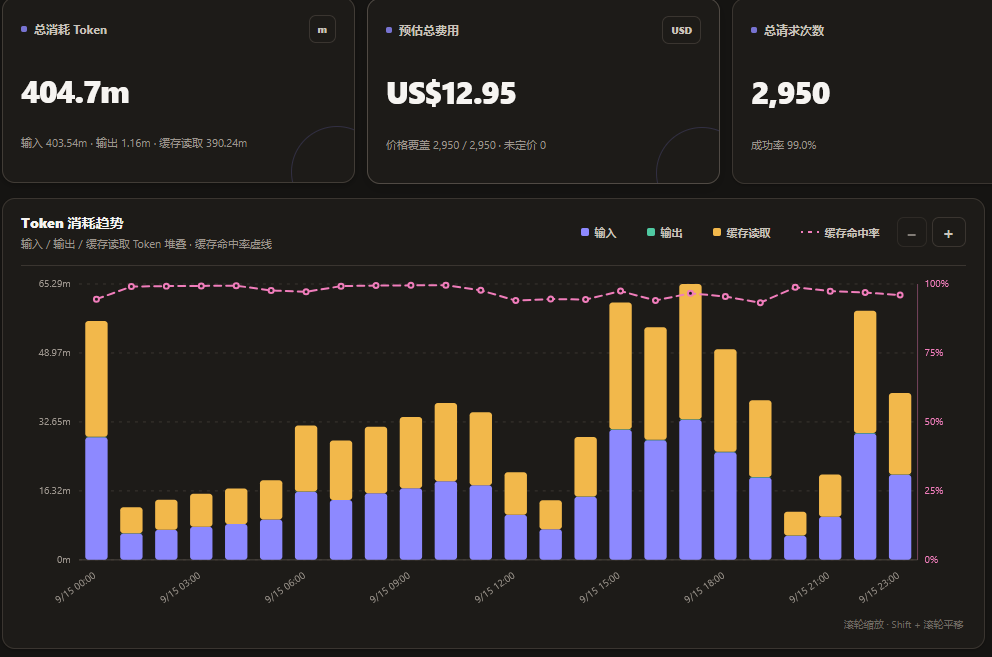Click the 9/15 18:00 axis label
Screen dimensions: 992x657
point(704,587)
